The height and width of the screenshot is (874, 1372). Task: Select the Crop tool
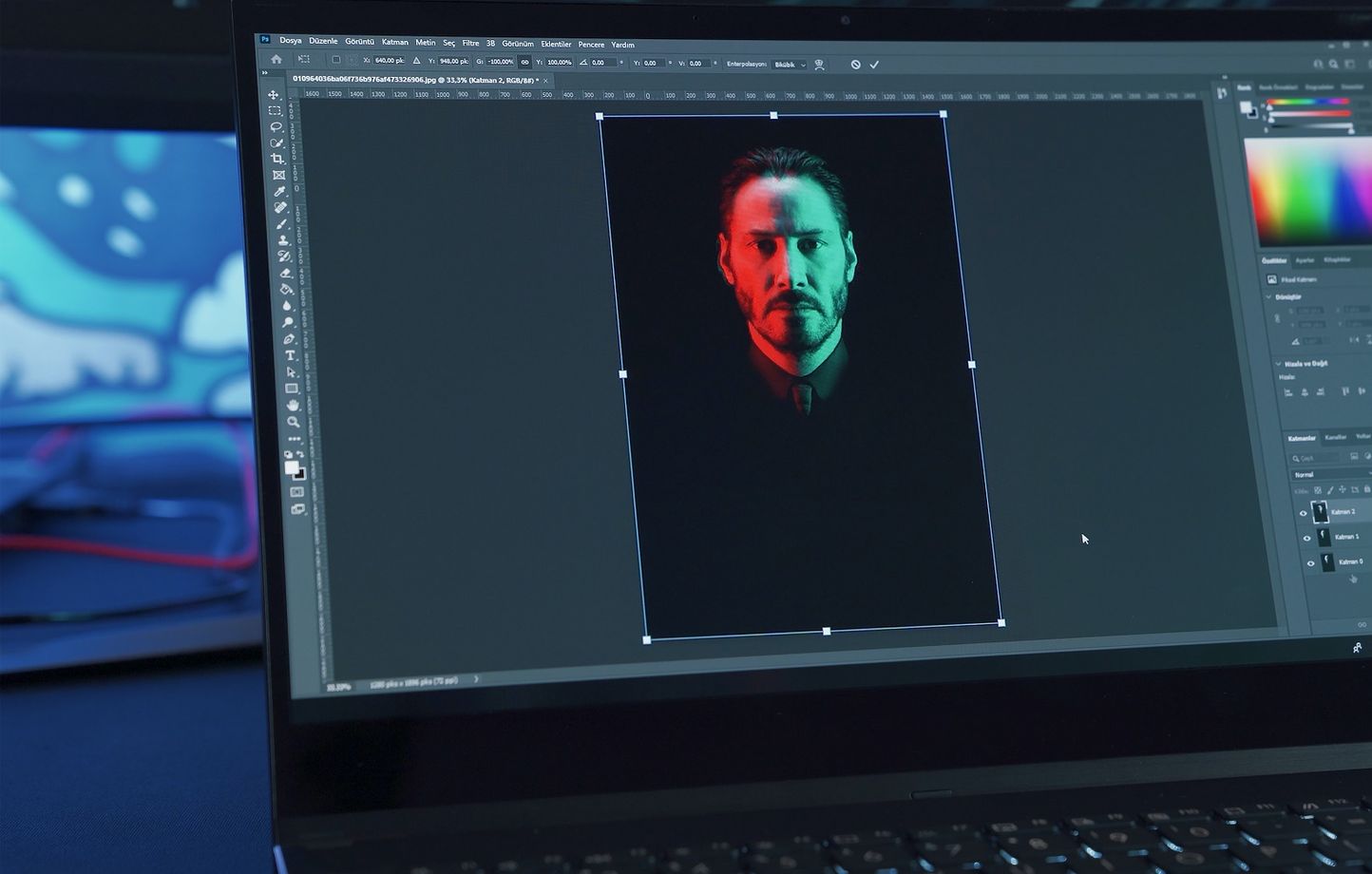[x=277, y=159]
